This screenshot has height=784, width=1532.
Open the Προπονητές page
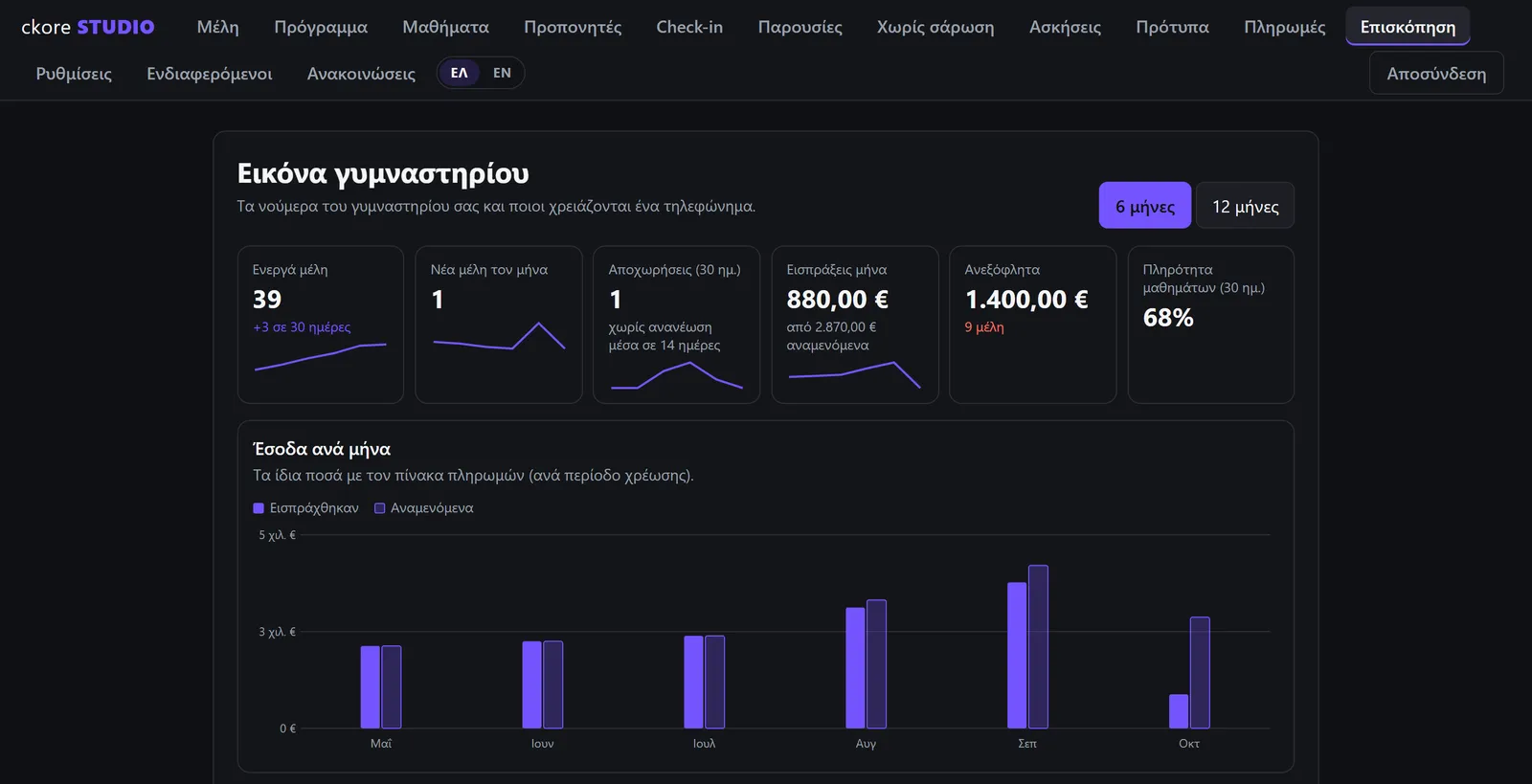point(573,27)
